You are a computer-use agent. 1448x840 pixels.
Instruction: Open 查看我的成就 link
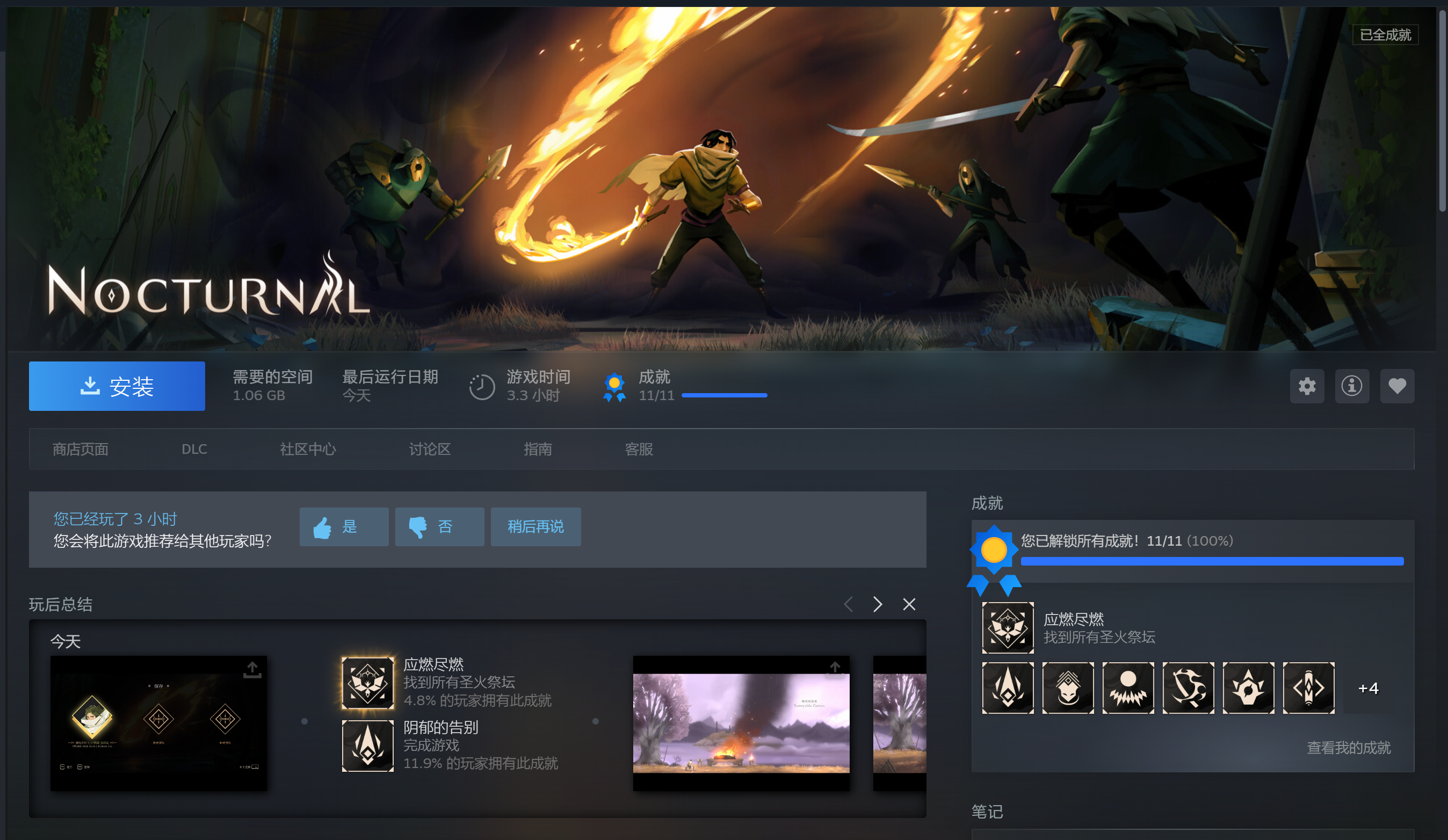[1349, 748]
